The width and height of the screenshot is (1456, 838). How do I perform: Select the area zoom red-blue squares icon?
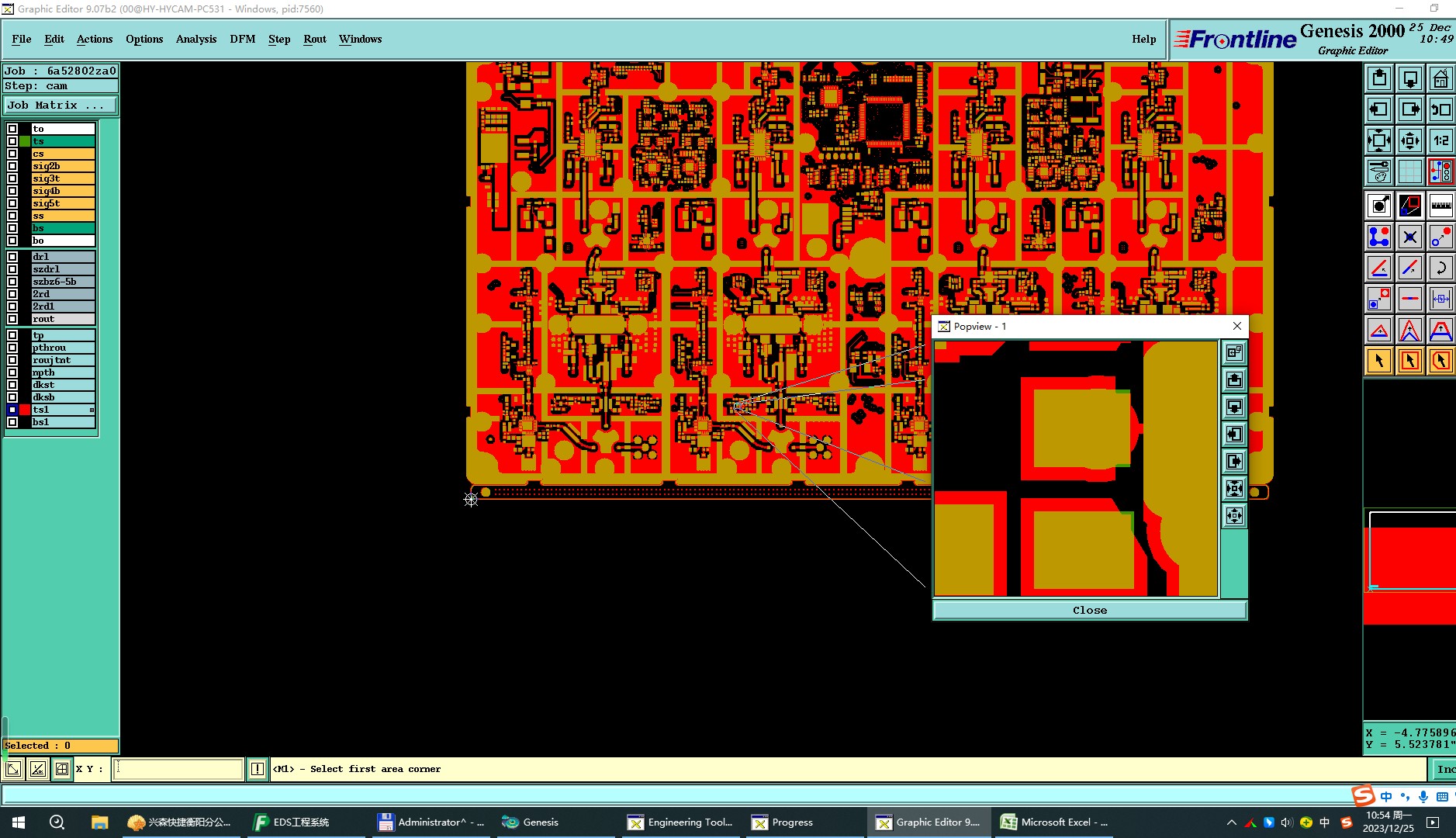(1410, 206)
